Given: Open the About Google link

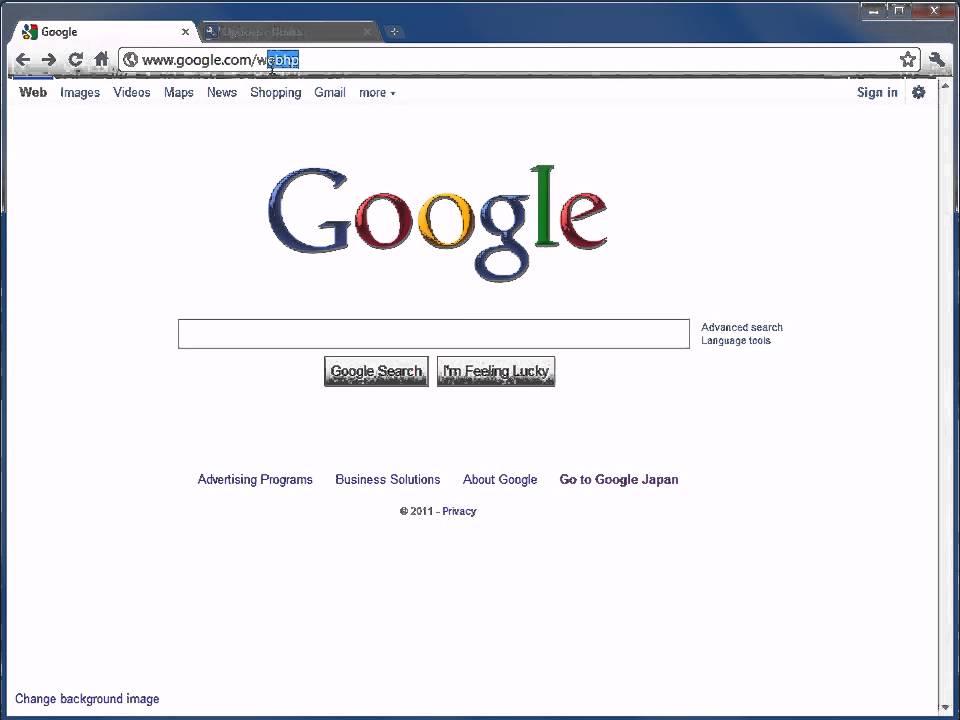Looking at the screenshot, I should (500, 480).
